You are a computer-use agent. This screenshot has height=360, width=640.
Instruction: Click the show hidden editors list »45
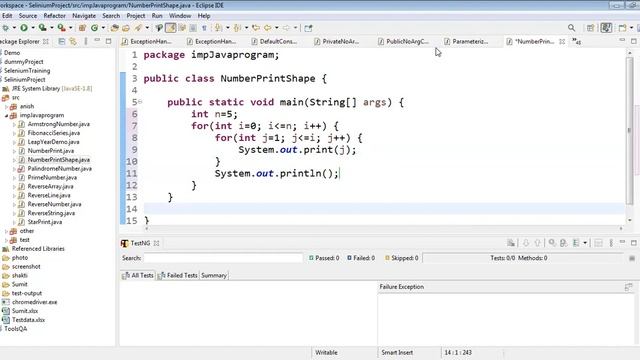pyautogui.click(x=576, y=41)
